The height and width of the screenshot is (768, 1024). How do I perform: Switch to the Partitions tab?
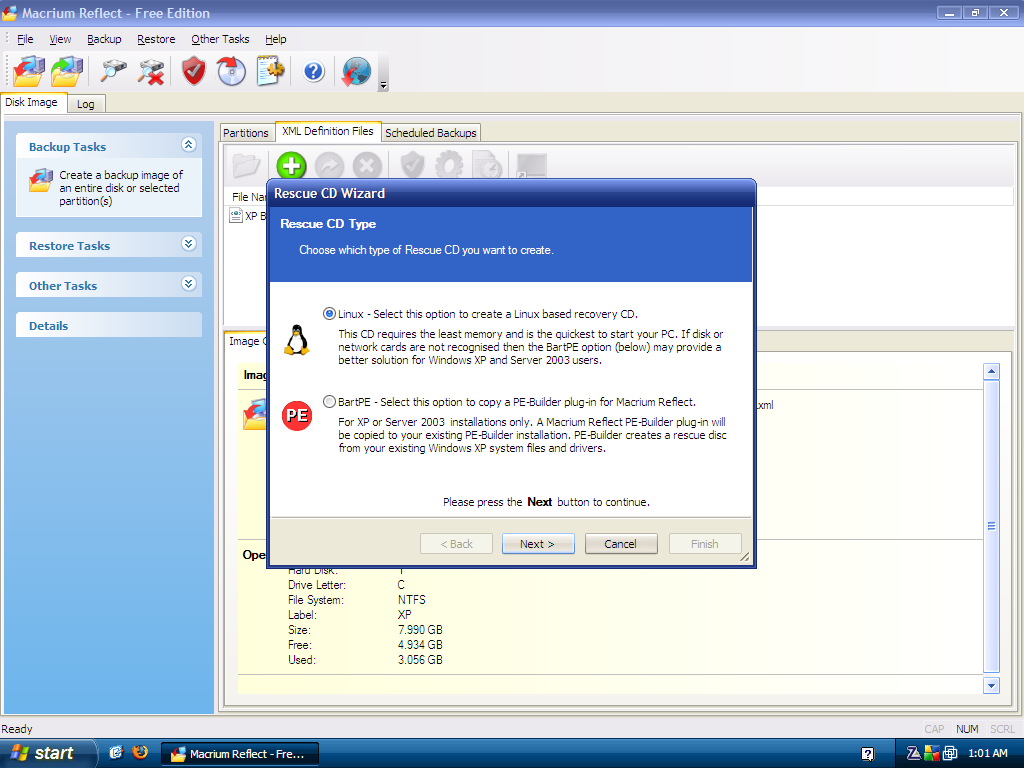point(246,133)
